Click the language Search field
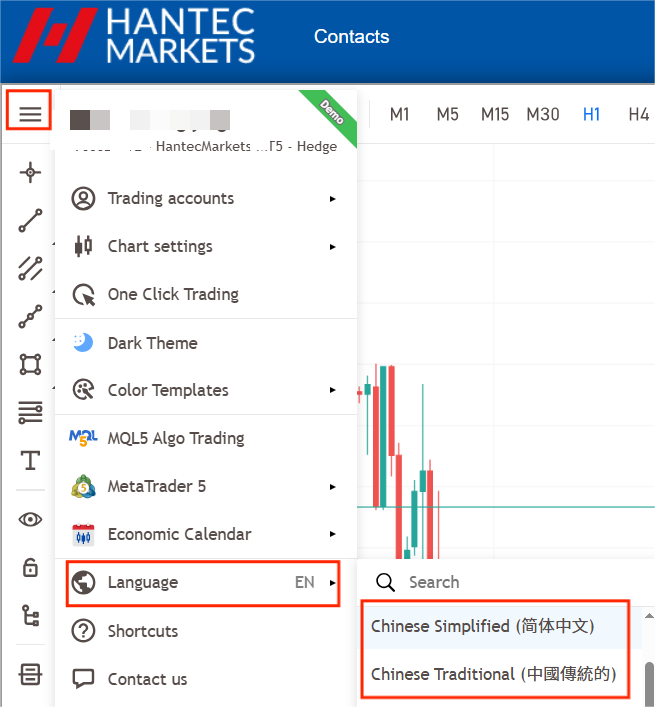The height and width of the screenshot is (707, 655). (x=506, y=582)
